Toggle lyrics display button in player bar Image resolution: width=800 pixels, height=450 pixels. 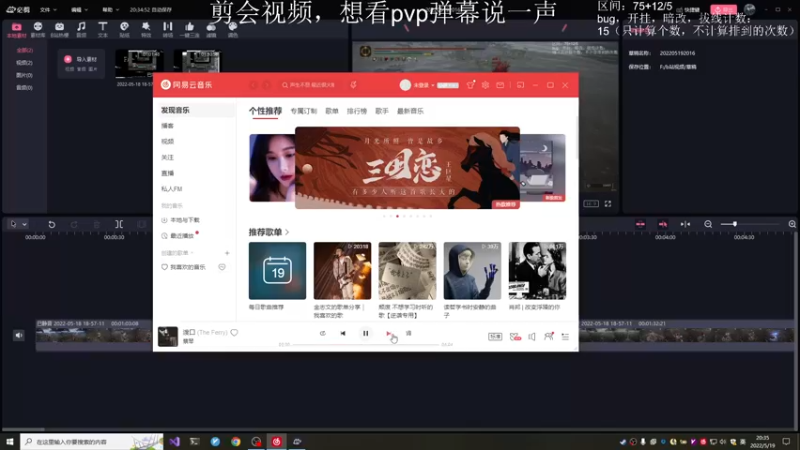[409, 333]
